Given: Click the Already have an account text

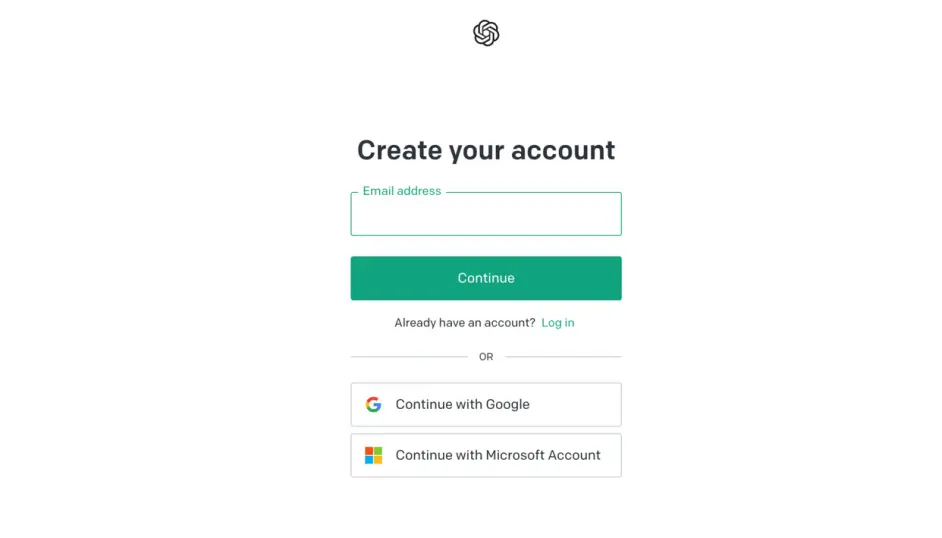Looking at the screenshot, I should point(464,323).
